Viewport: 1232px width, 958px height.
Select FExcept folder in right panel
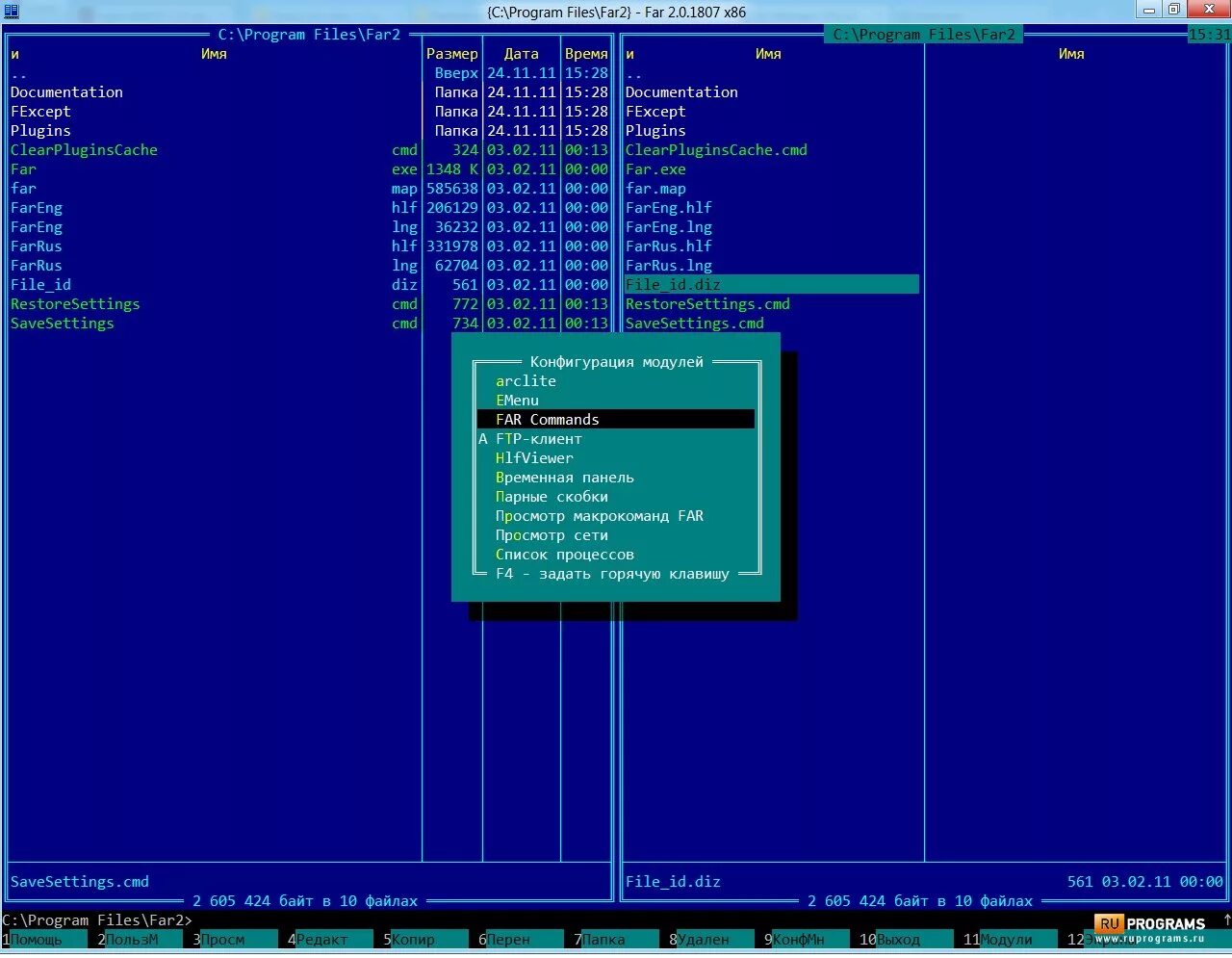655,112
